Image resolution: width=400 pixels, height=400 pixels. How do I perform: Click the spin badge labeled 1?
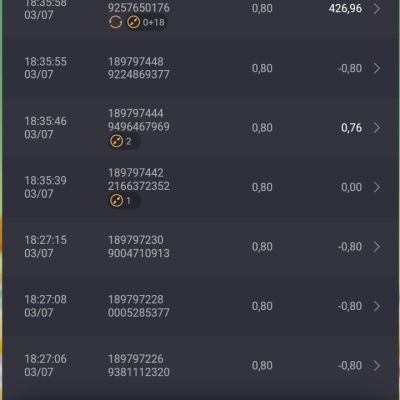pyautogui.click(x=124, y=201)
